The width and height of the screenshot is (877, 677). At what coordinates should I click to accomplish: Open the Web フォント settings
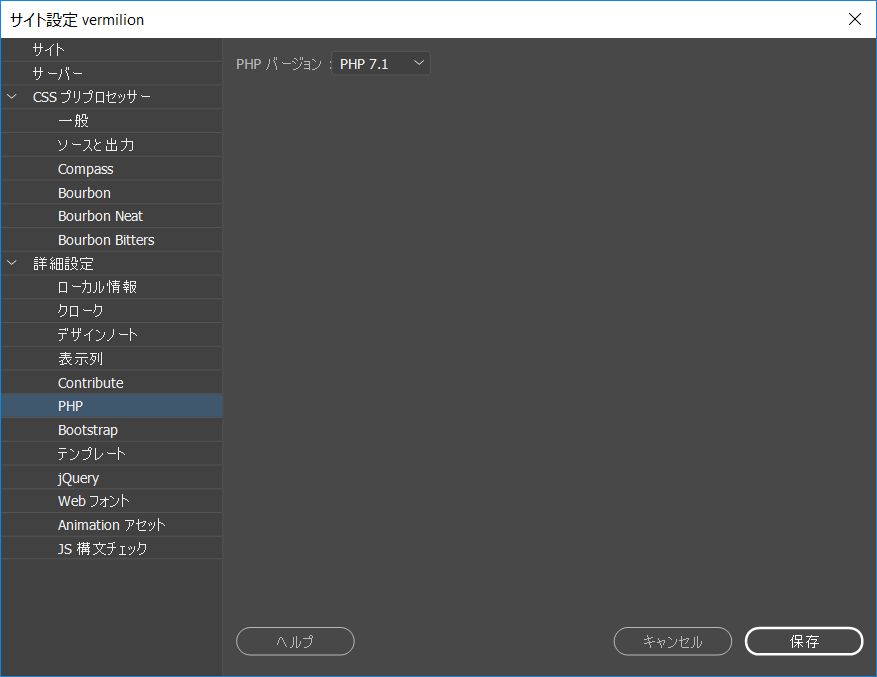coord(91,501)
